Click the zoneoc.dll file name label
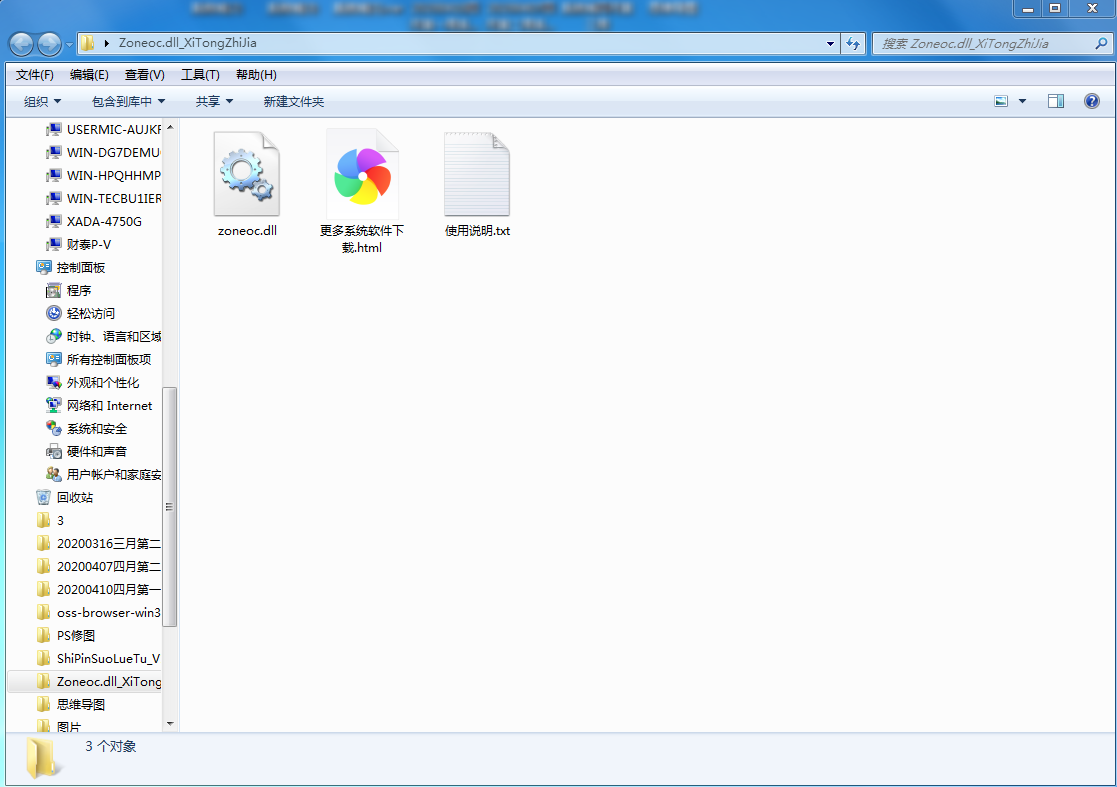Viewport: 1117px width, 787px height. point(247,231)
